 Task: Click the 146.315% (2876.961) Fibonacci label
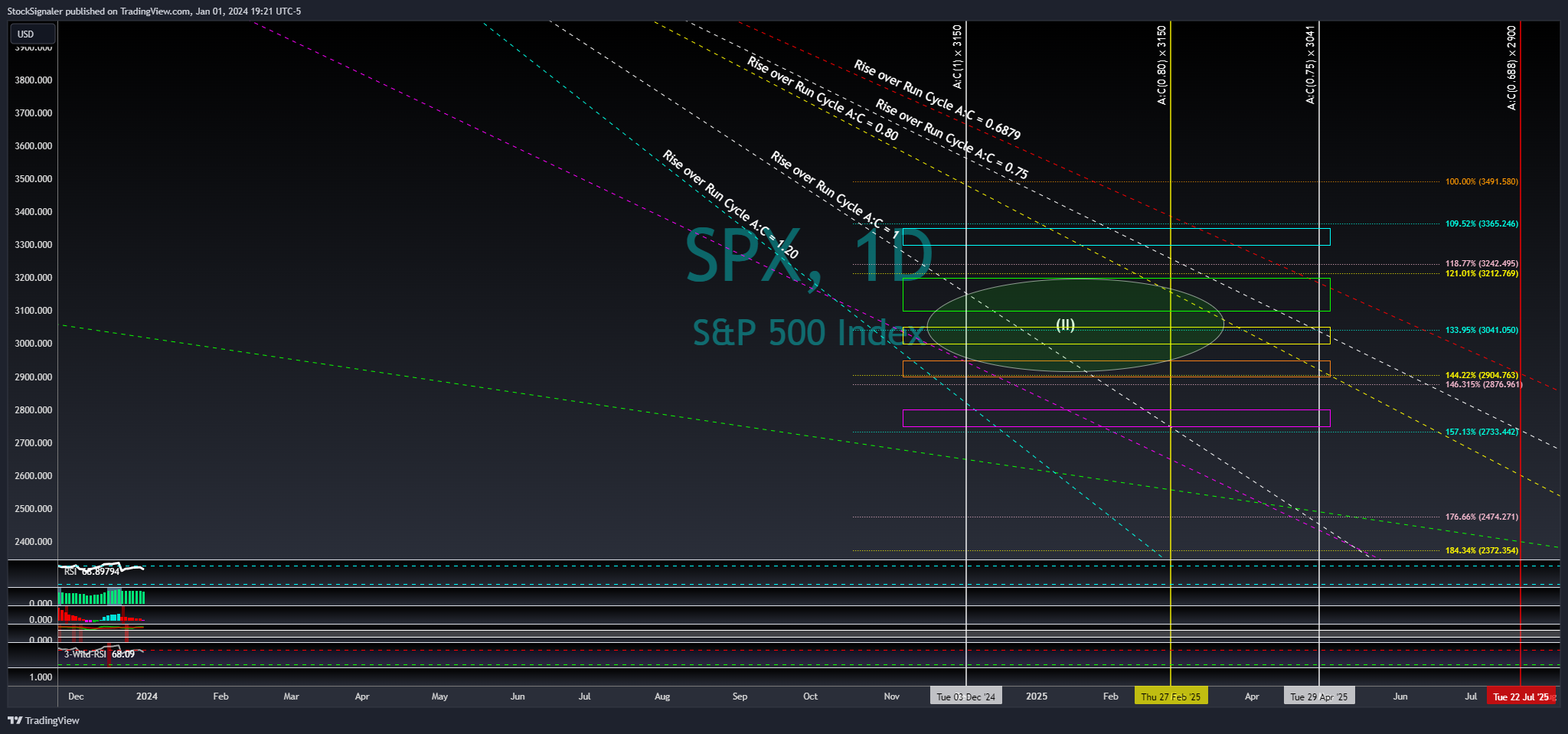tap(1484, 385)
